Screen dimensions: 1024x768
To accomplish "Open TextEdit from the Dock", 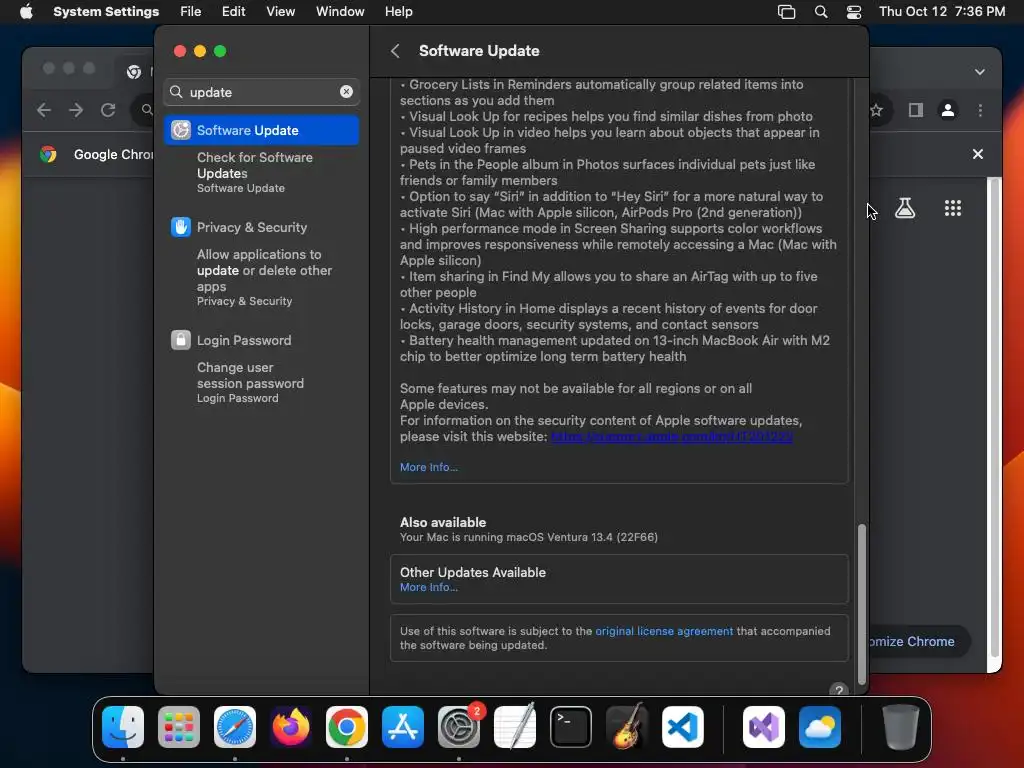I will [x=515, y=727].
